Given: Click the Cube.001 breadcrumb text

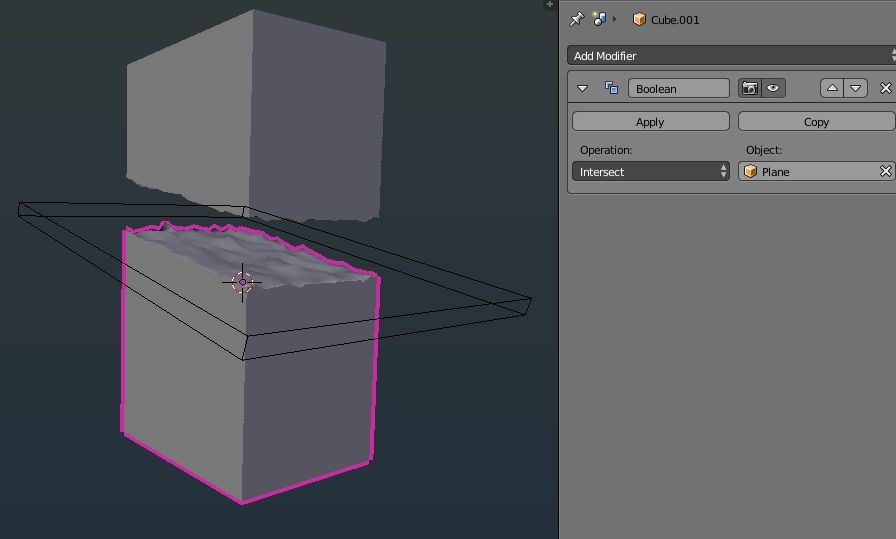Looking at the screenshot, I should tap(675, 20).
